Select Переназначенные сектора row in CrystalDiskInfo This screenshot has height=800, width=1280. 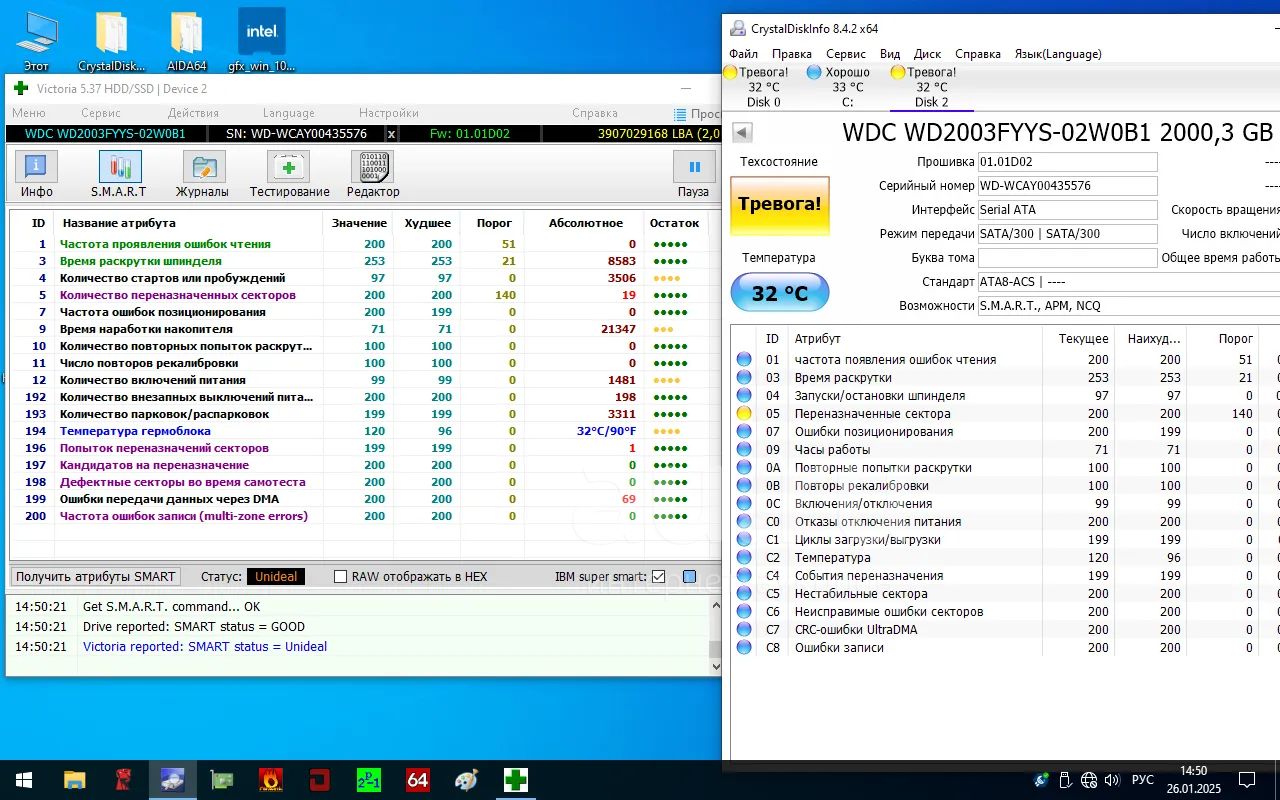pyautogui.click(x=1005, y=413)
